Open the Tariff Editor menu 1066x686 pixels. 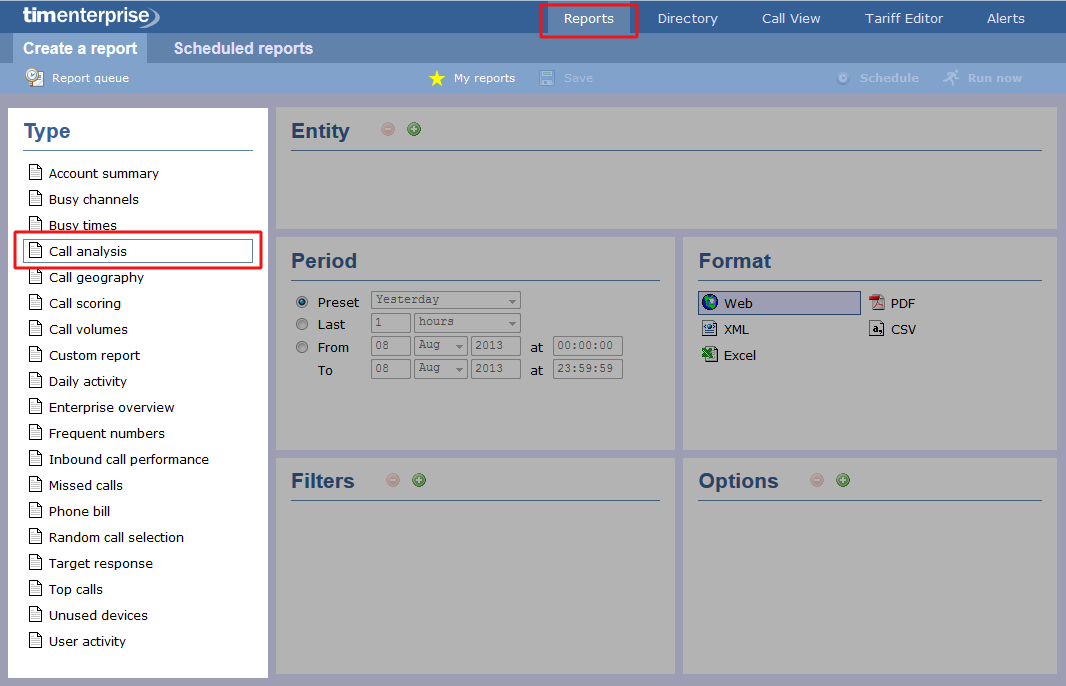click(903, 18)
